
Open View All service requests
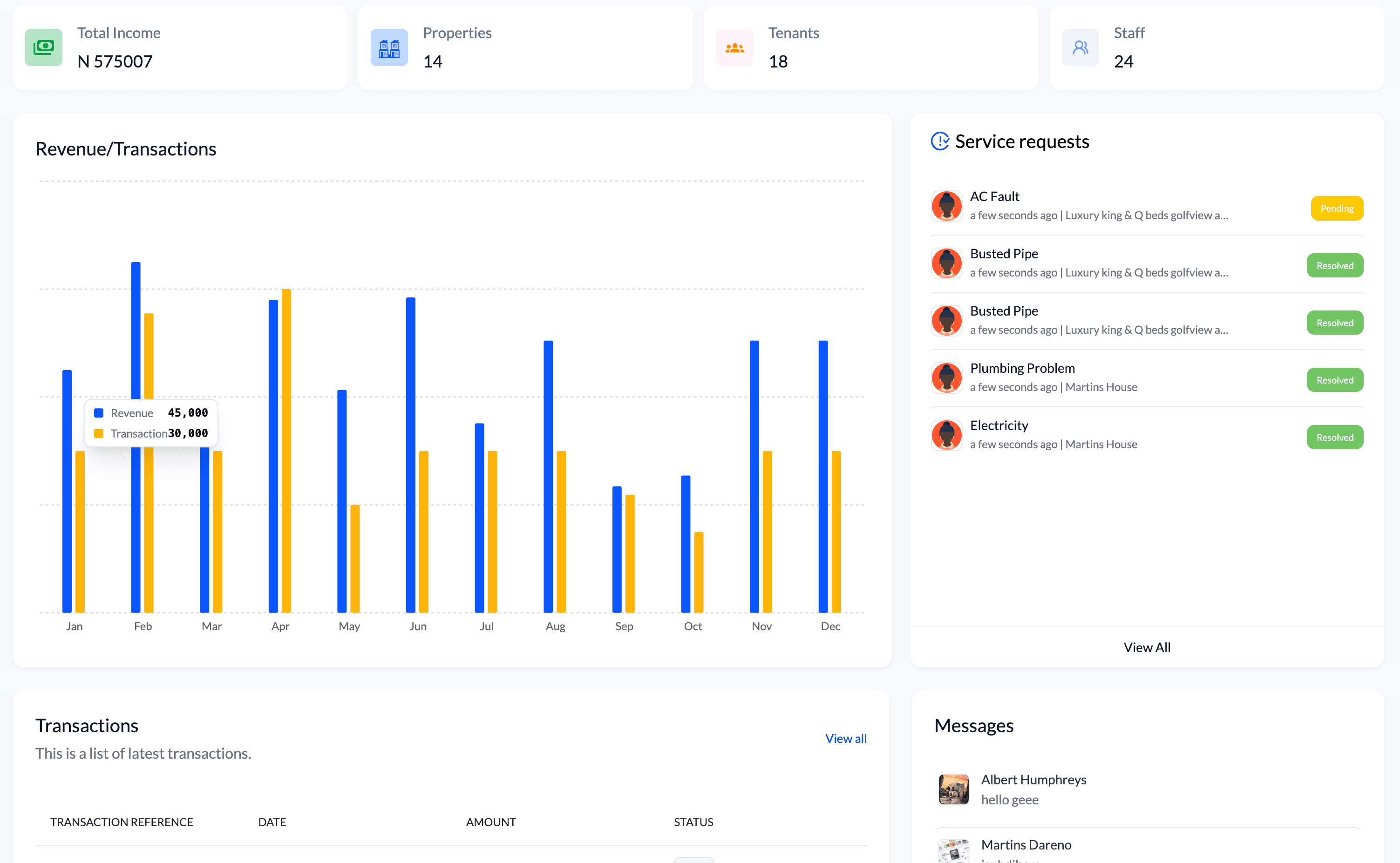pos(1147,647)
